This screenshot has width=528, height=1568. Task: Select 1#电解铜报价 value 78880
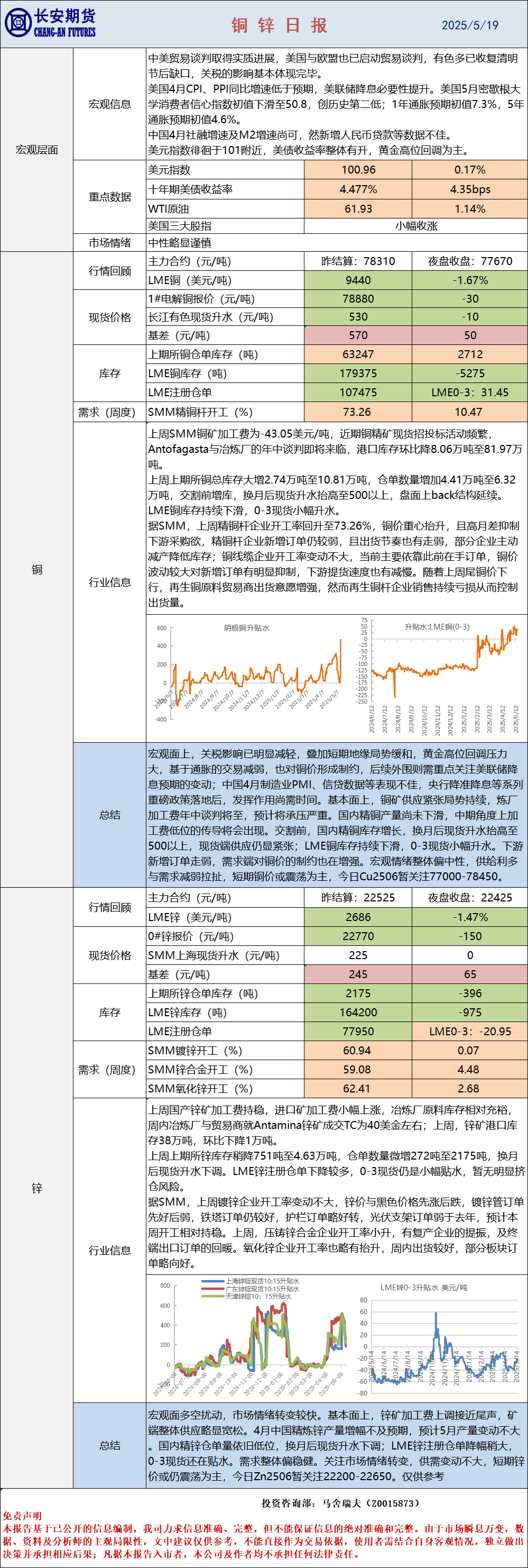pyautogui.click(x=358, y=299)
